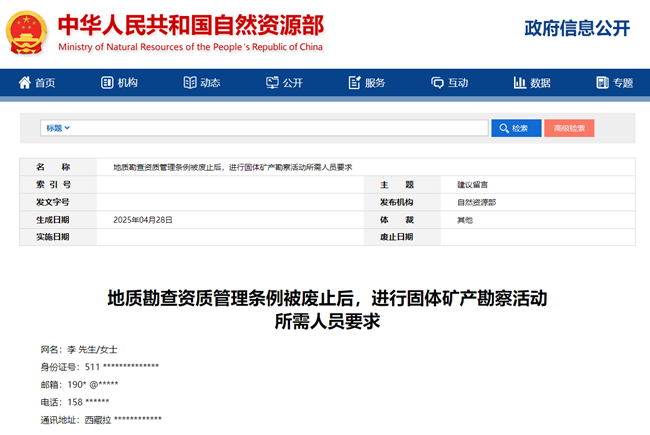Click 建议留言 in the 主题 row
Screen dimensions: 650x435
pos(472,185)
